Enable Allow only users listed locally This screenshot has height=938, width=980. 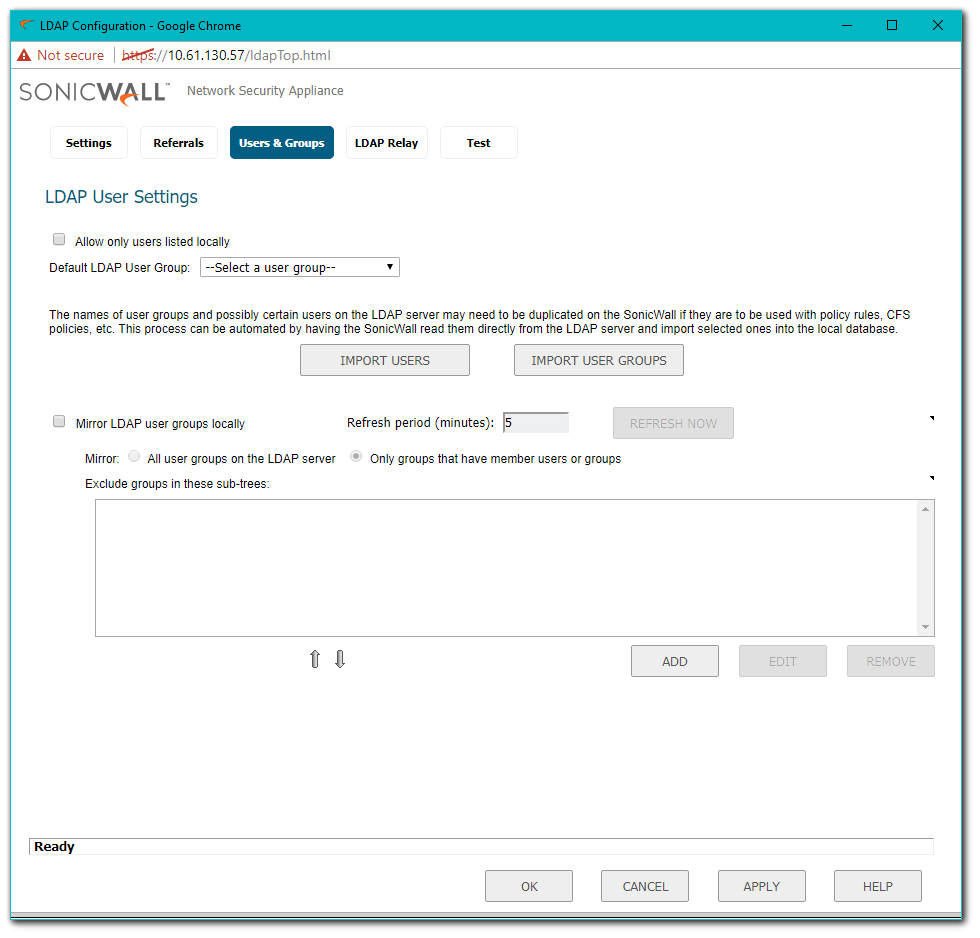(59, 241)
